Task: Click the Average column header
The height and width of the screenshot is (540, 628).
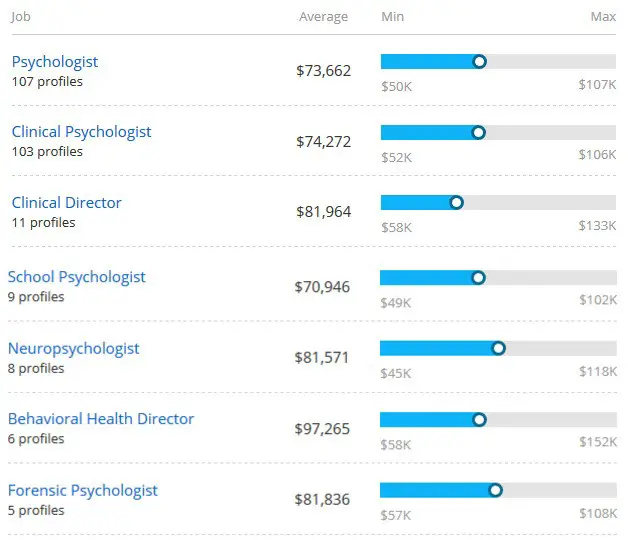Action: (x=323, y=17)
